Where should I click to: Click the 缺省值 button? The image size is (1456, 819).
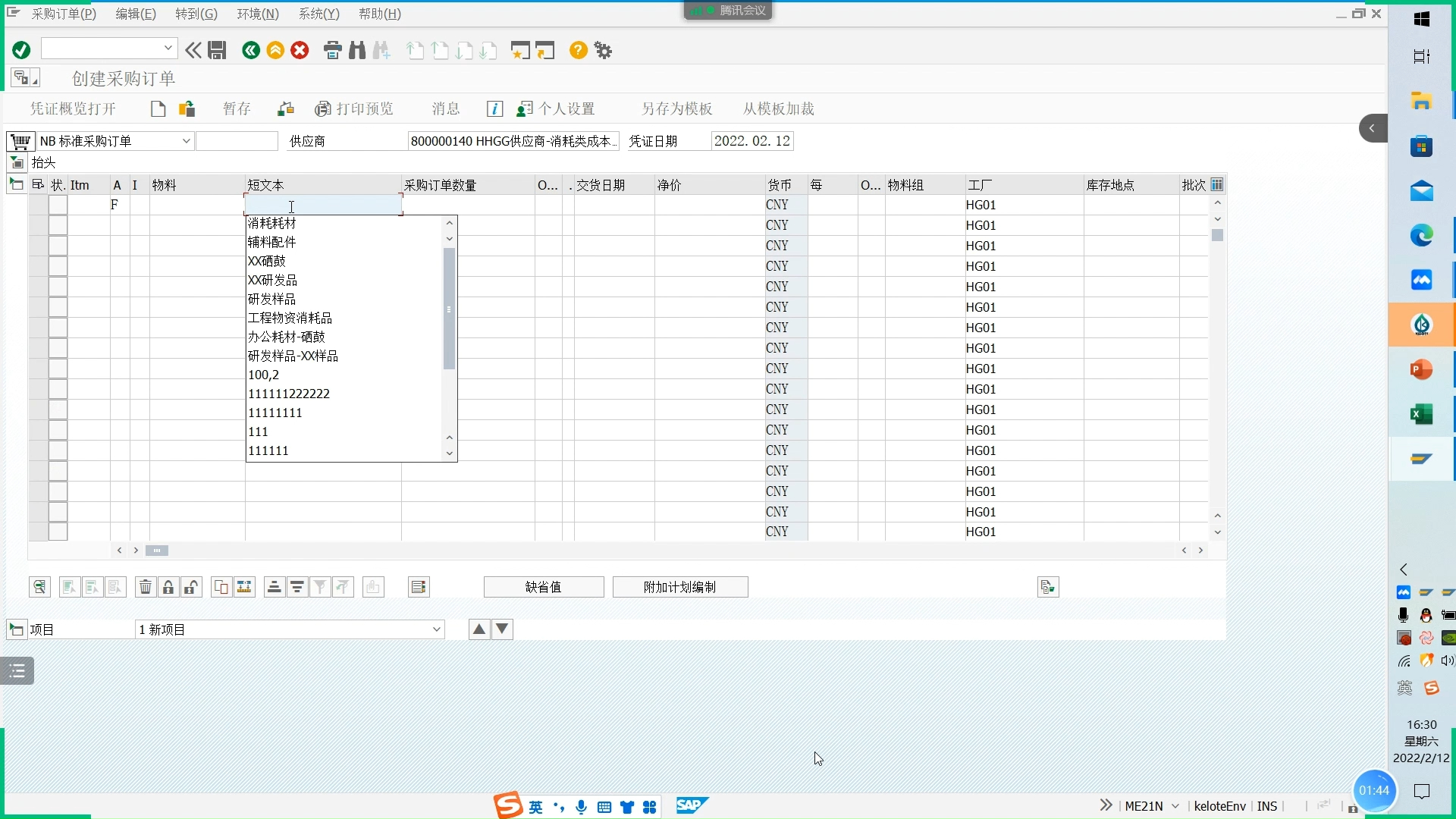(x=544, y=587)
